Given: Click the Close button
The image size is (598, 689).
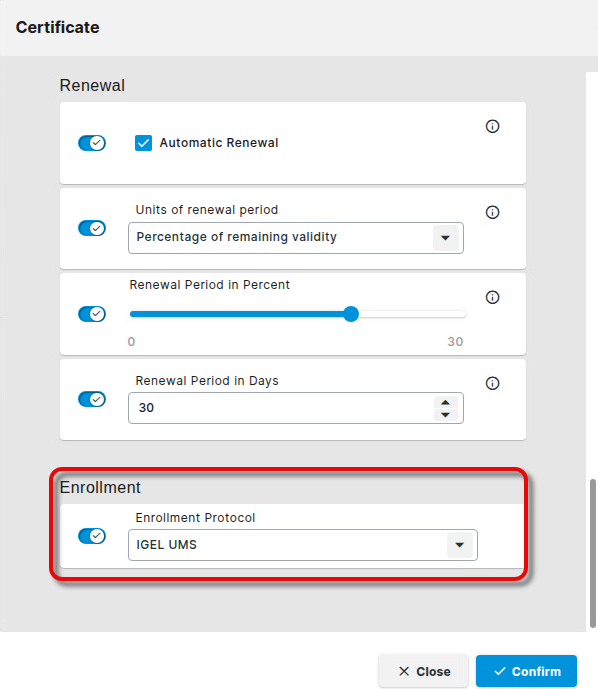Looking at the screenshot, I should 424,671.
